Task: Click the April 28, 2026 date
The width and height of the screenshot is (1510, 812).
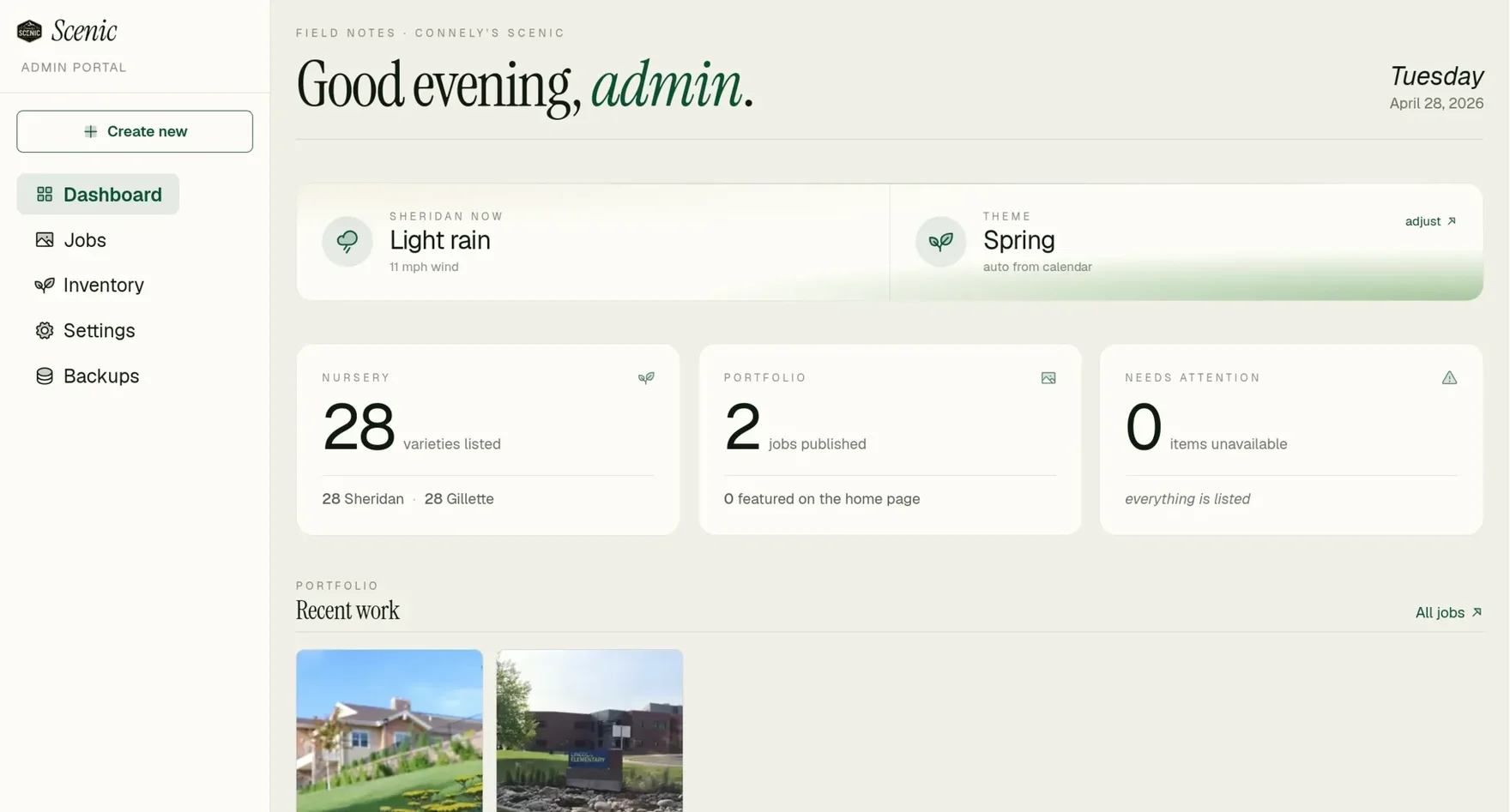Action: coord(1436,103)
